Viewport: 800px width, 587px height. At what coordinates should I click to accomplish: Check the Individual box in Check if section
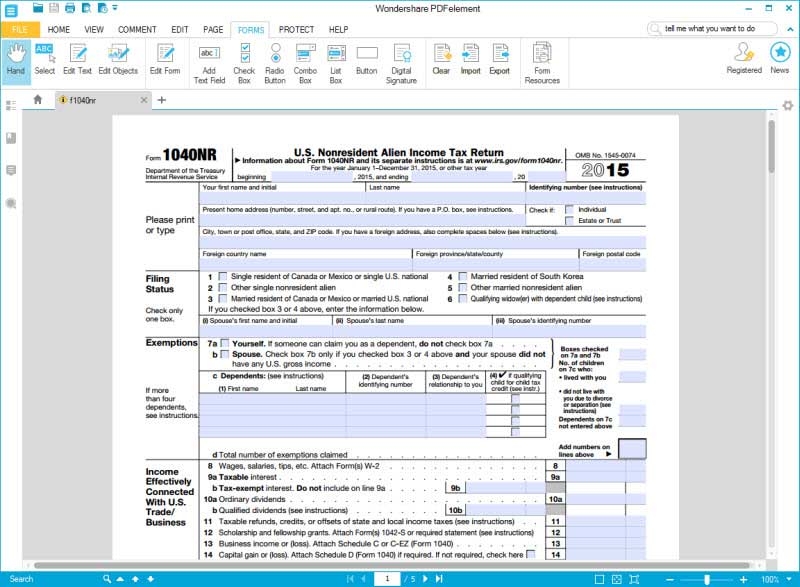click(570, 210)
